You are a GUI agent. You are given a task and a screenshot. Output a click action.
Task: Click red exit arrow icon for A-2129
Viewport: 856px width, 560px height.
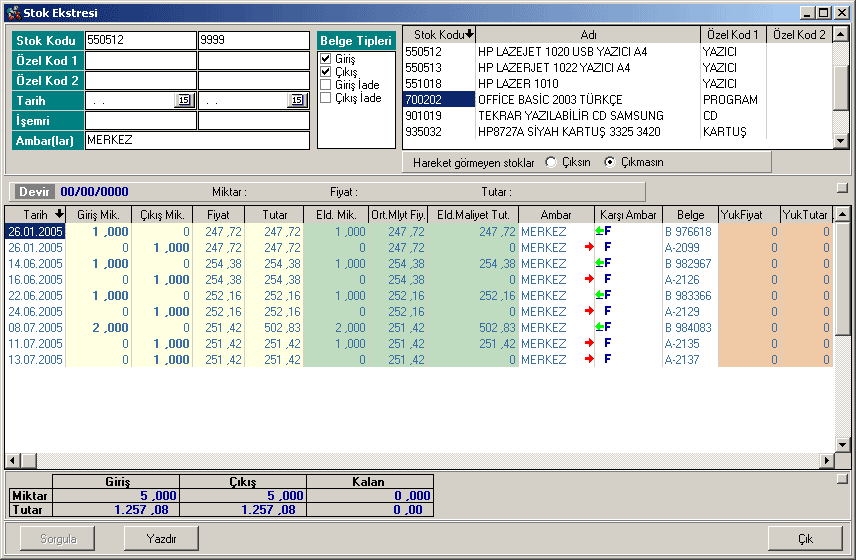pos(589,311)
